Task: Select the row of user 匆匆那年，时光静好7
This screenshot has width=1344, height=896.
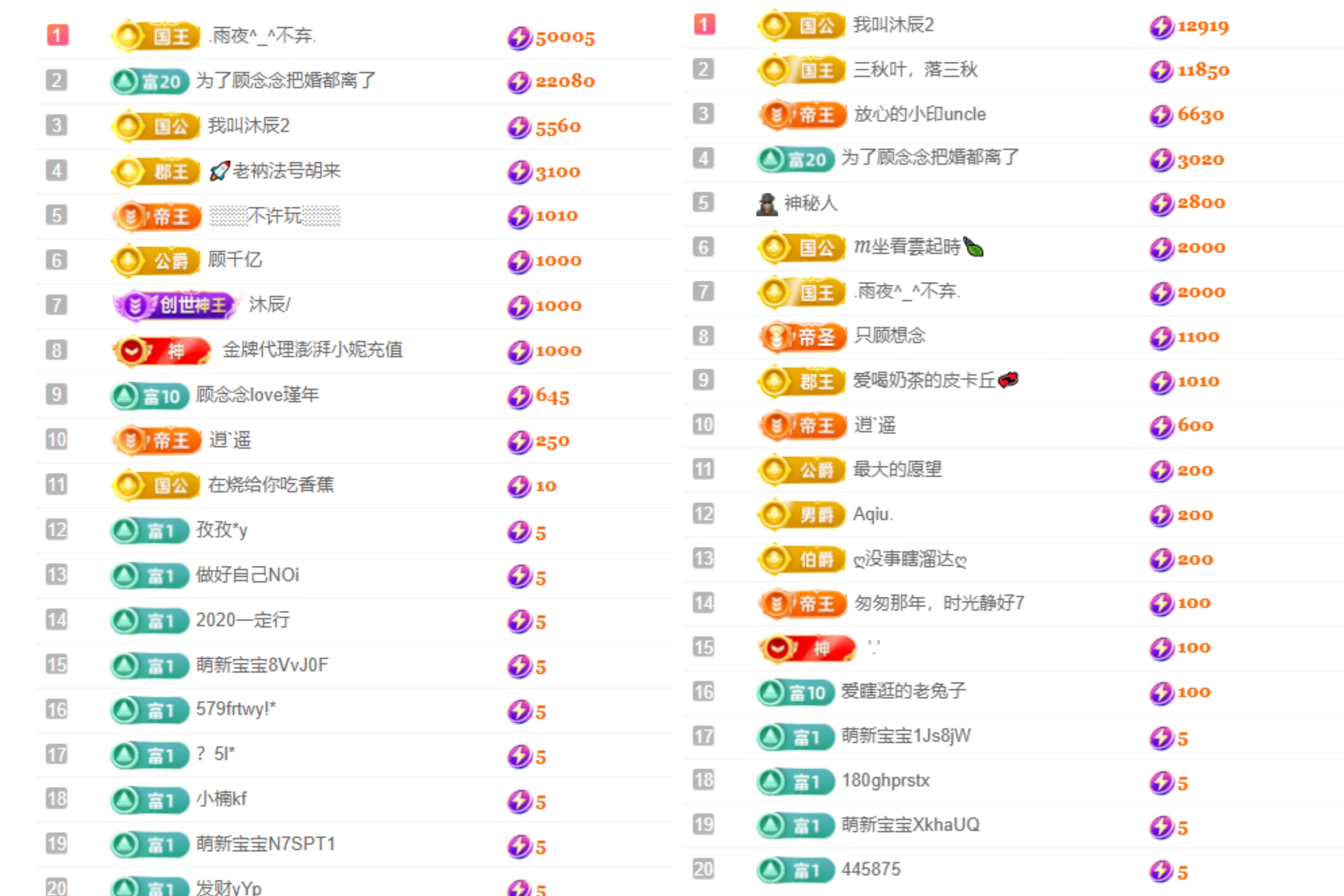Action: tap(939, 603)
